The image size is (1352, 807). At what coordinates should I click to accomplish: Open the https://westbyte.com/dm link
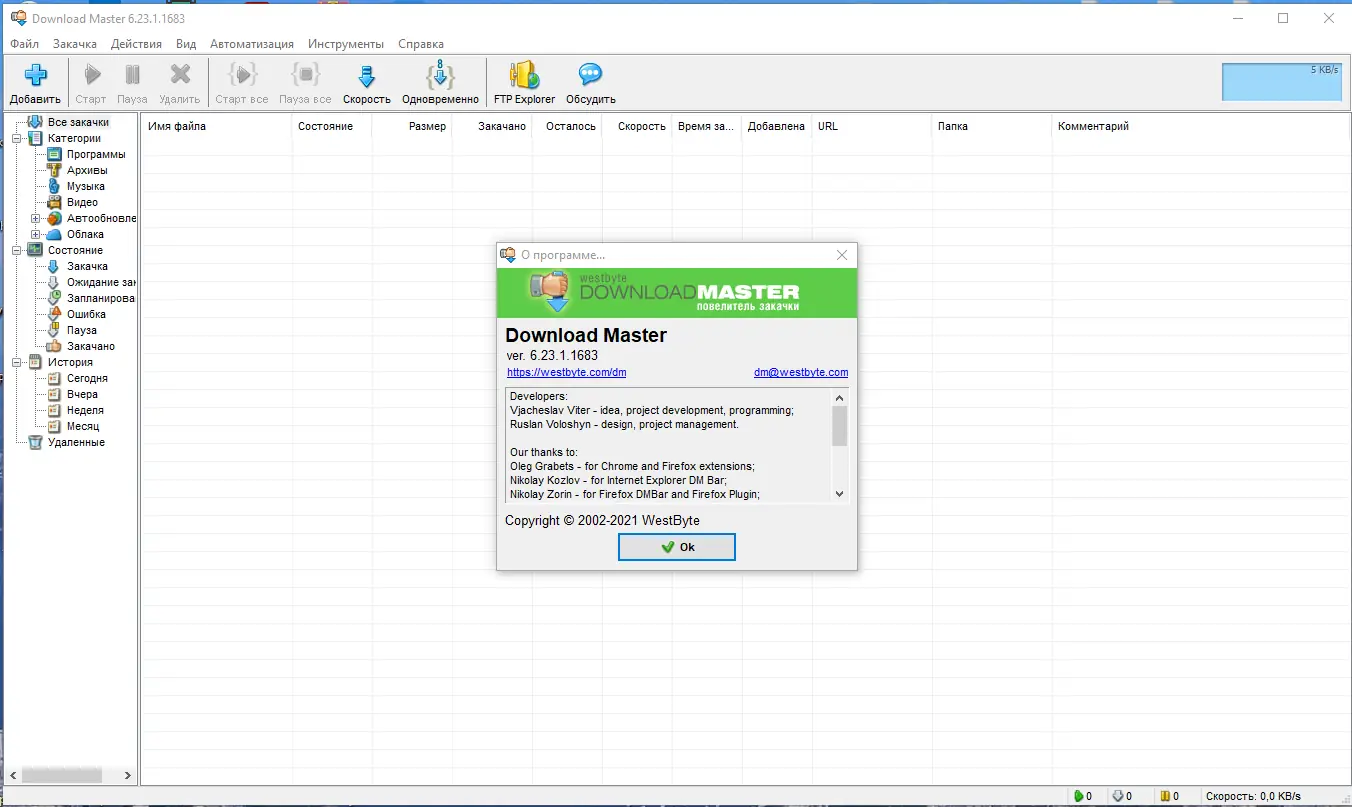pos(566,373)
